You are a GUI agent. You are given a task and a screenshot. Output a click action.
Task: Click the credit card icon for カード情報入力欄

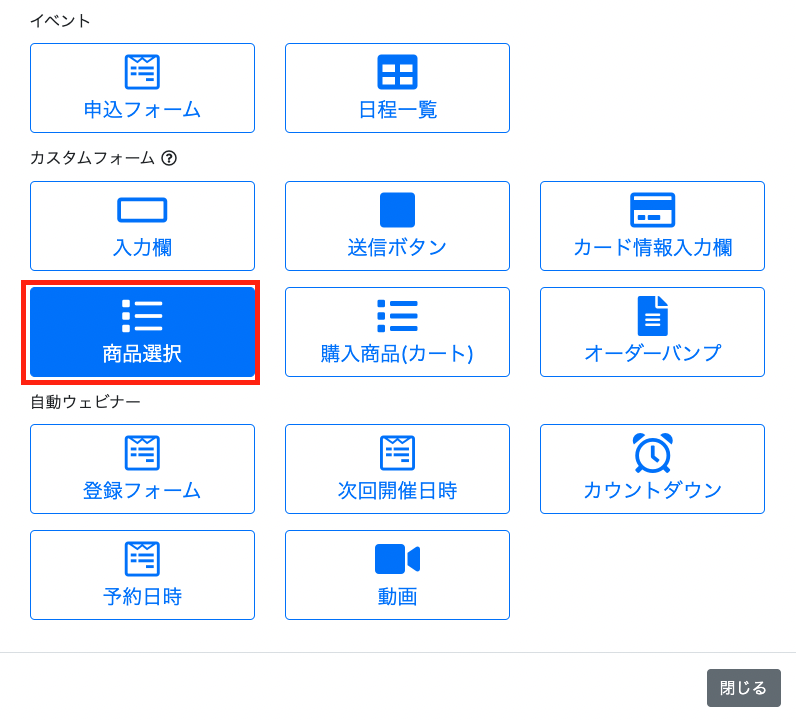coord(652,210)
